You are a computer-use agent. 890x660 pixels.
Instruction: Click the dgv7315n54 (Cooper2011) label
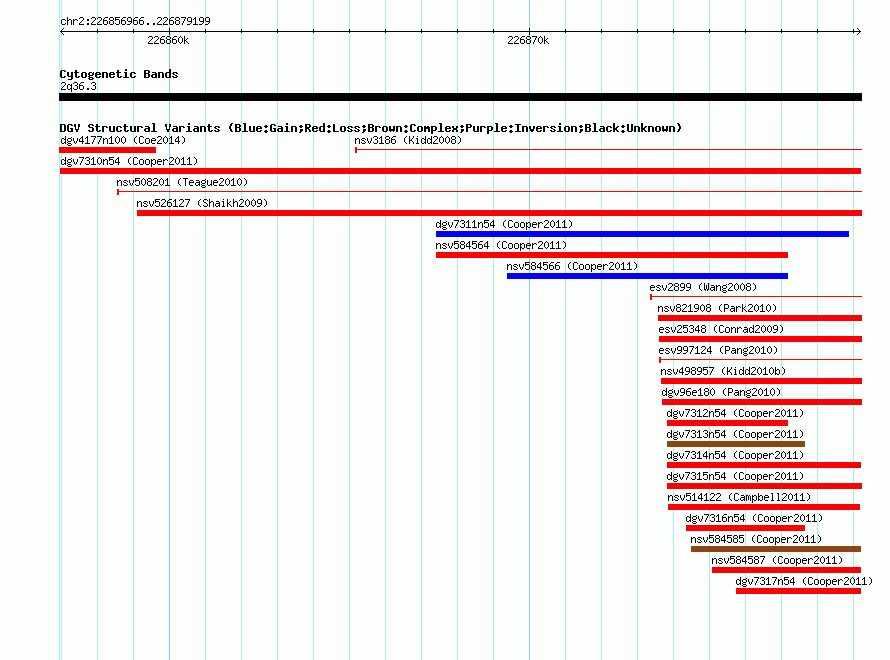coord(735,476)
